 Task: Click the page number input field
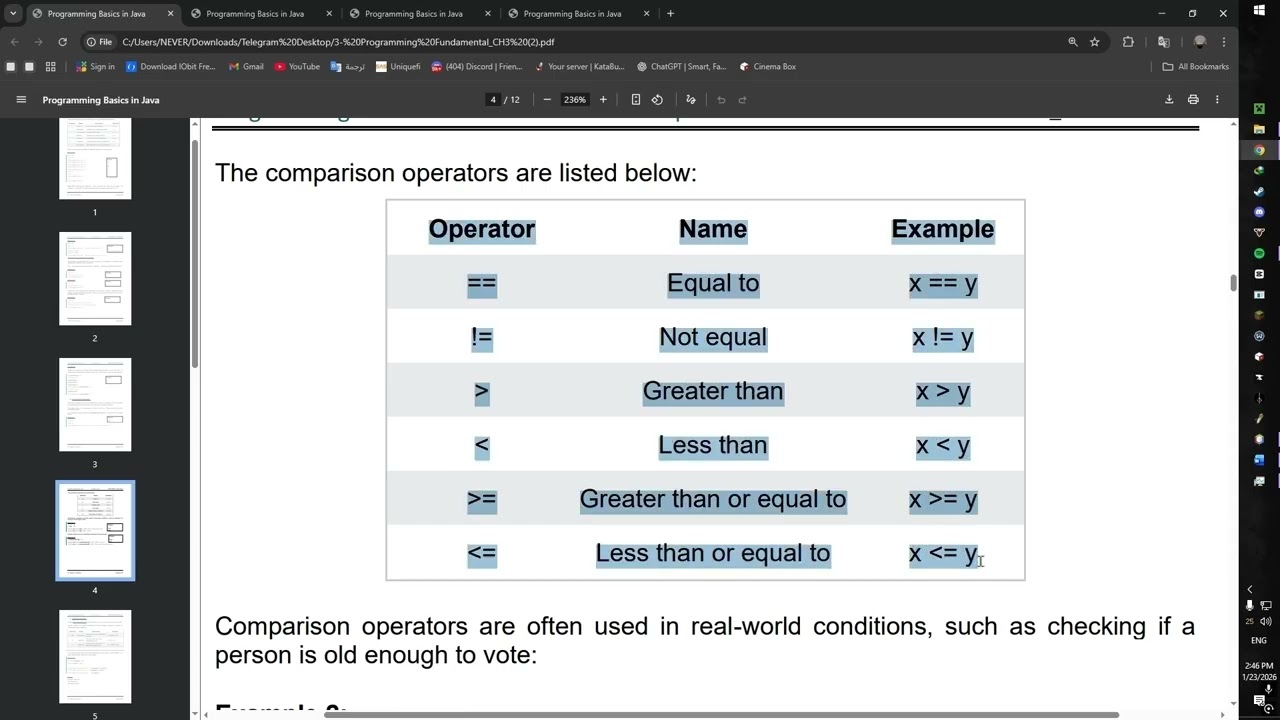click(493, 100)
